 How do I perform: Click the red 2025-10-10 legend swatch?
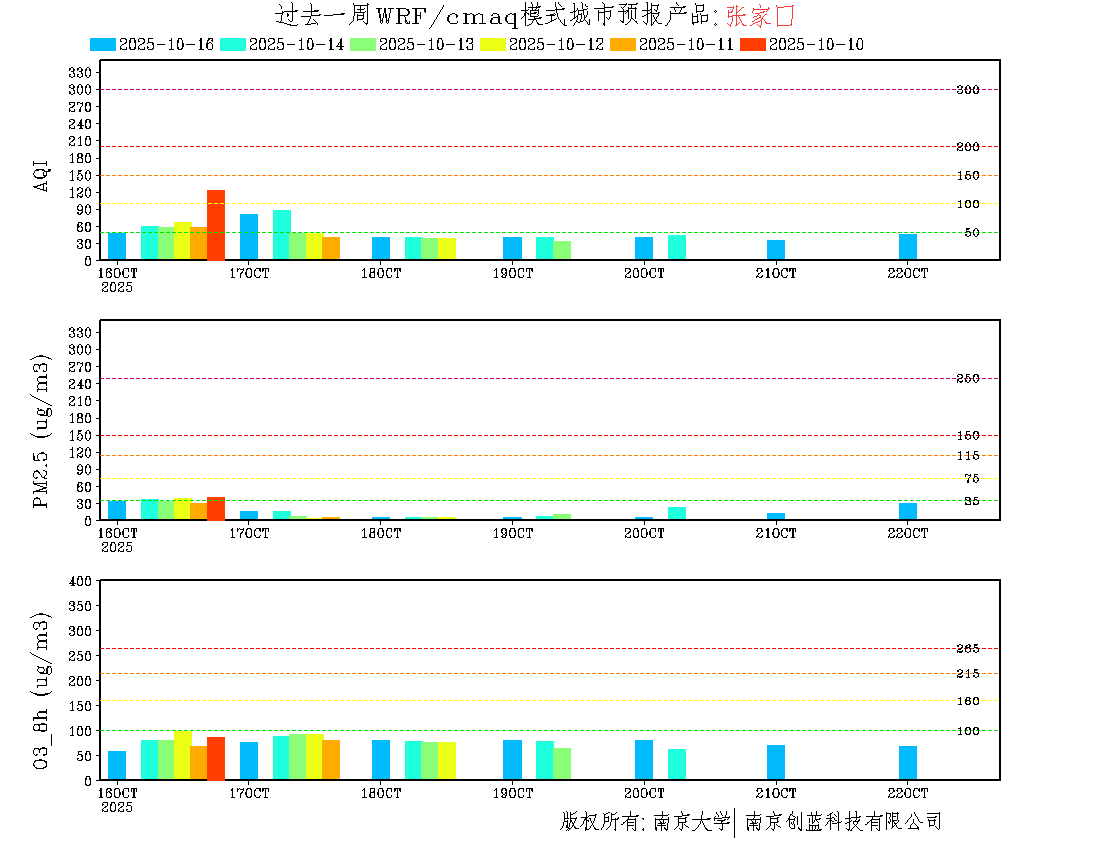(x=753, y=44)
